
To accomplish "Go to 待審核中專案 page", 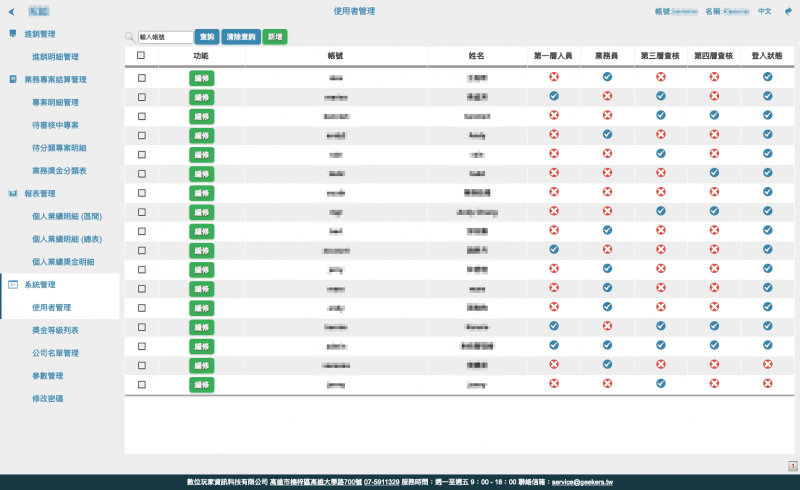I will (55, 125).
